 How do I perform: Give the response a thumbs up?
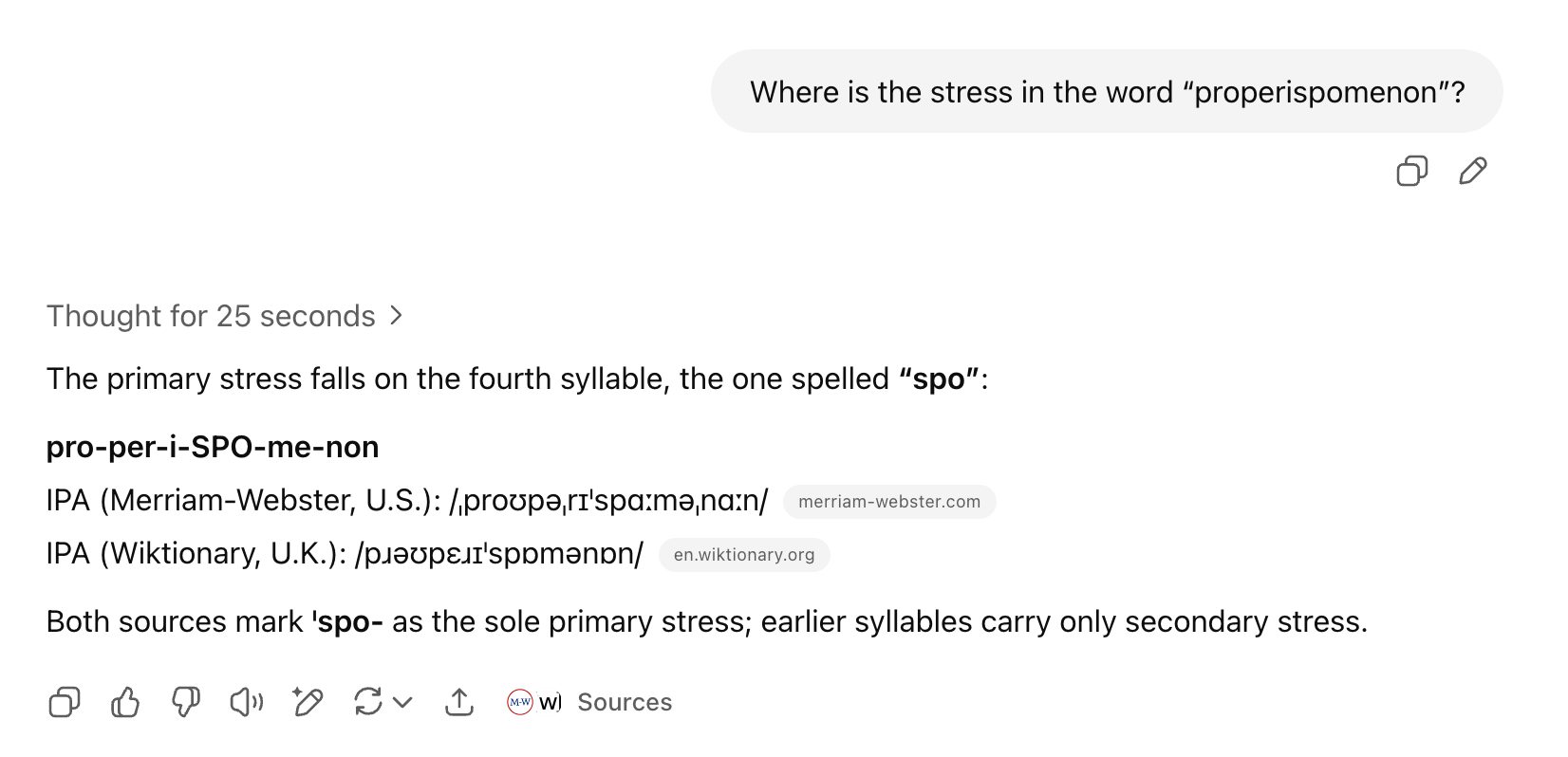coord(125,702)
